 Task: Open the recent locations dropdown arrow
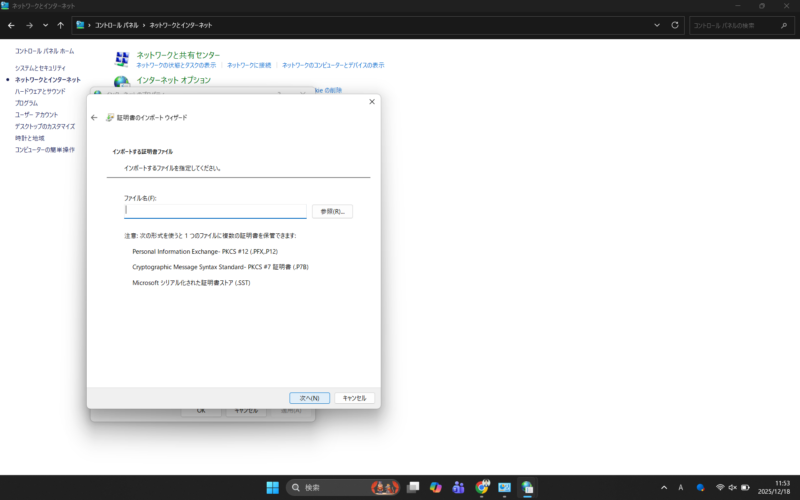[45, 25]
